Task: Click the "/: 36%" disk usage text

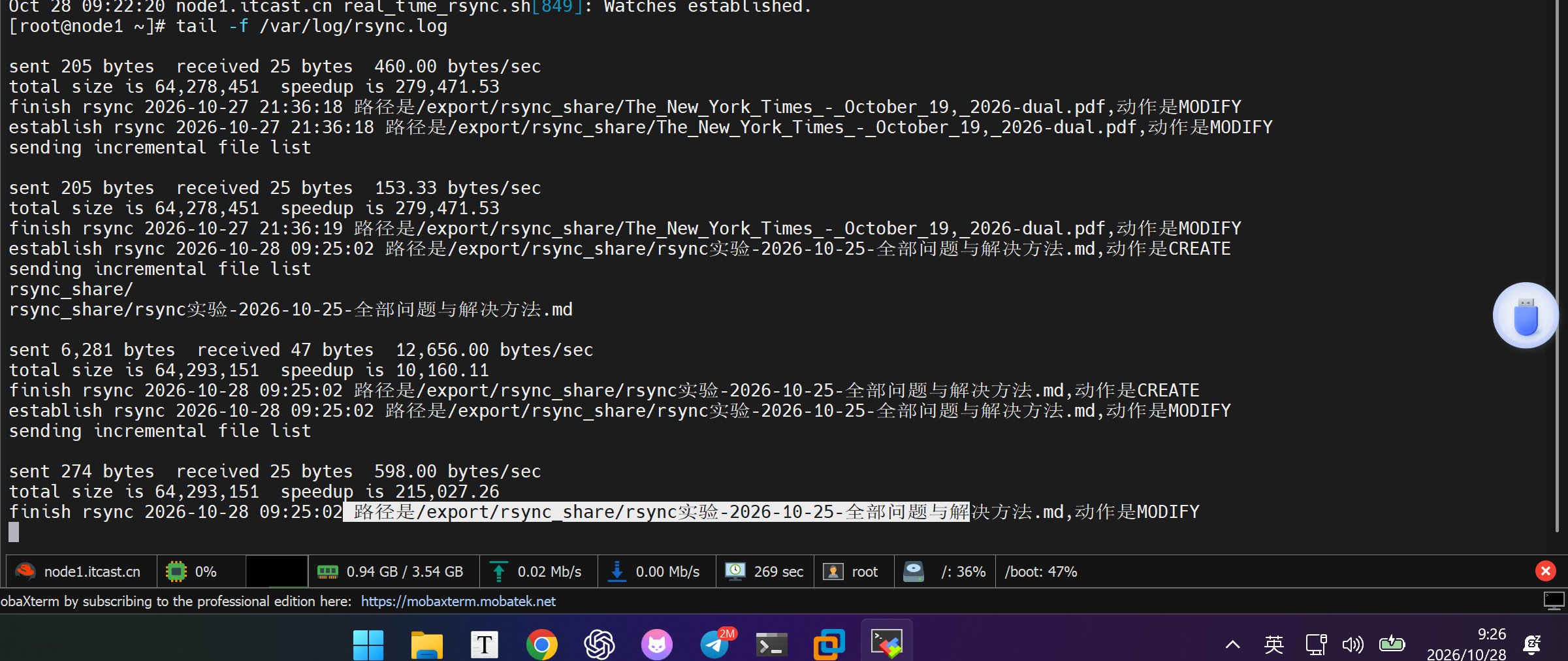Action: (x=963, y=572)
